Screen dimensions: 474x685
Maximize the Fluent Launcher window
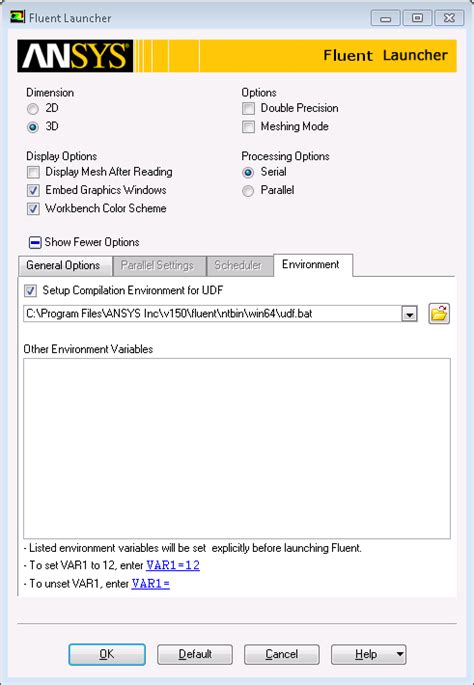[x=417, y=18]
